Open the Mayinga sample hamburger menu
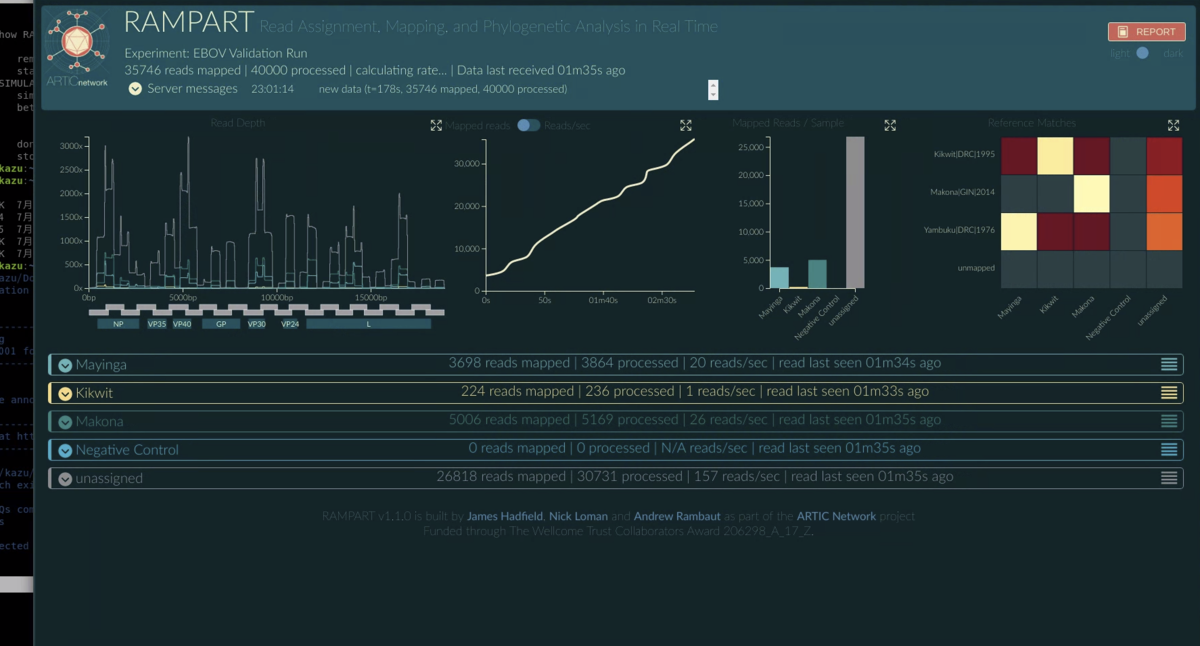The height and width of the screenshot is (646, 1200). (1169, 365)
